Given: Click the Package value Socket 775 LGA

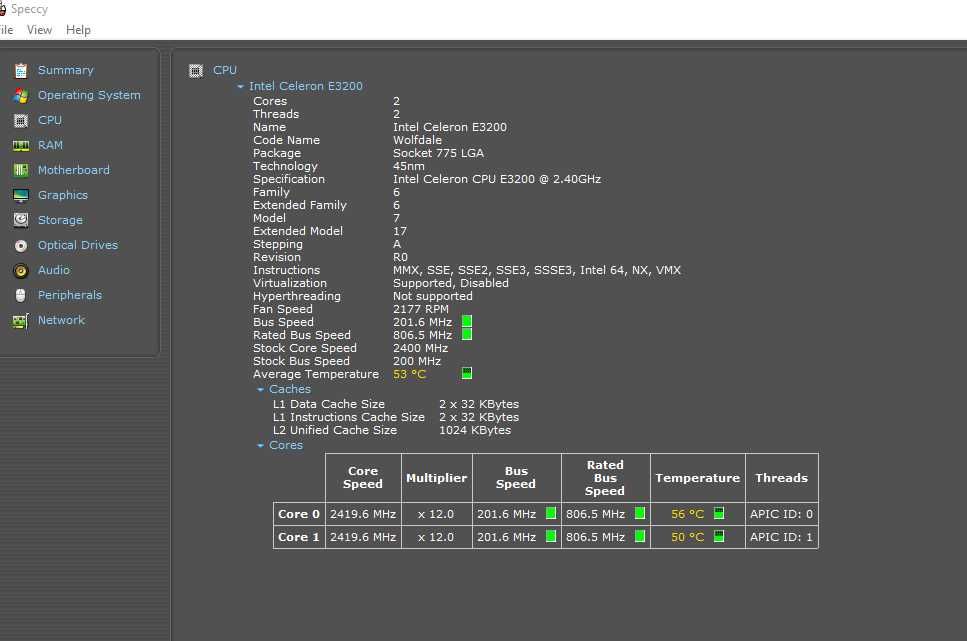Looking at the screenshot, I should (x=438, y=153).
